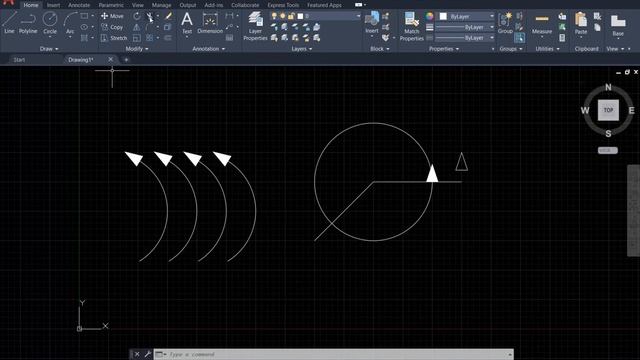Open a new drawing tab with plus
This screenshot has height=360, width=640.
126,60
